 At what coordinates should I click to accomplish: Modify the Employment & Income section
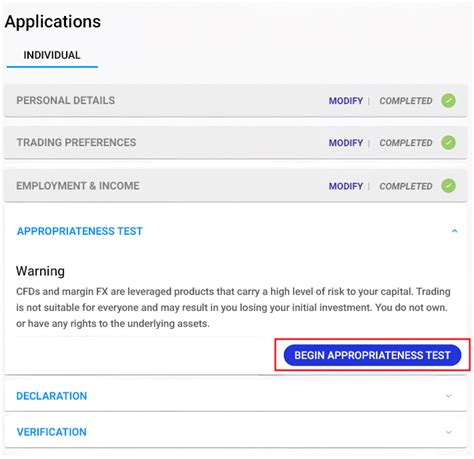pos(346,186)
